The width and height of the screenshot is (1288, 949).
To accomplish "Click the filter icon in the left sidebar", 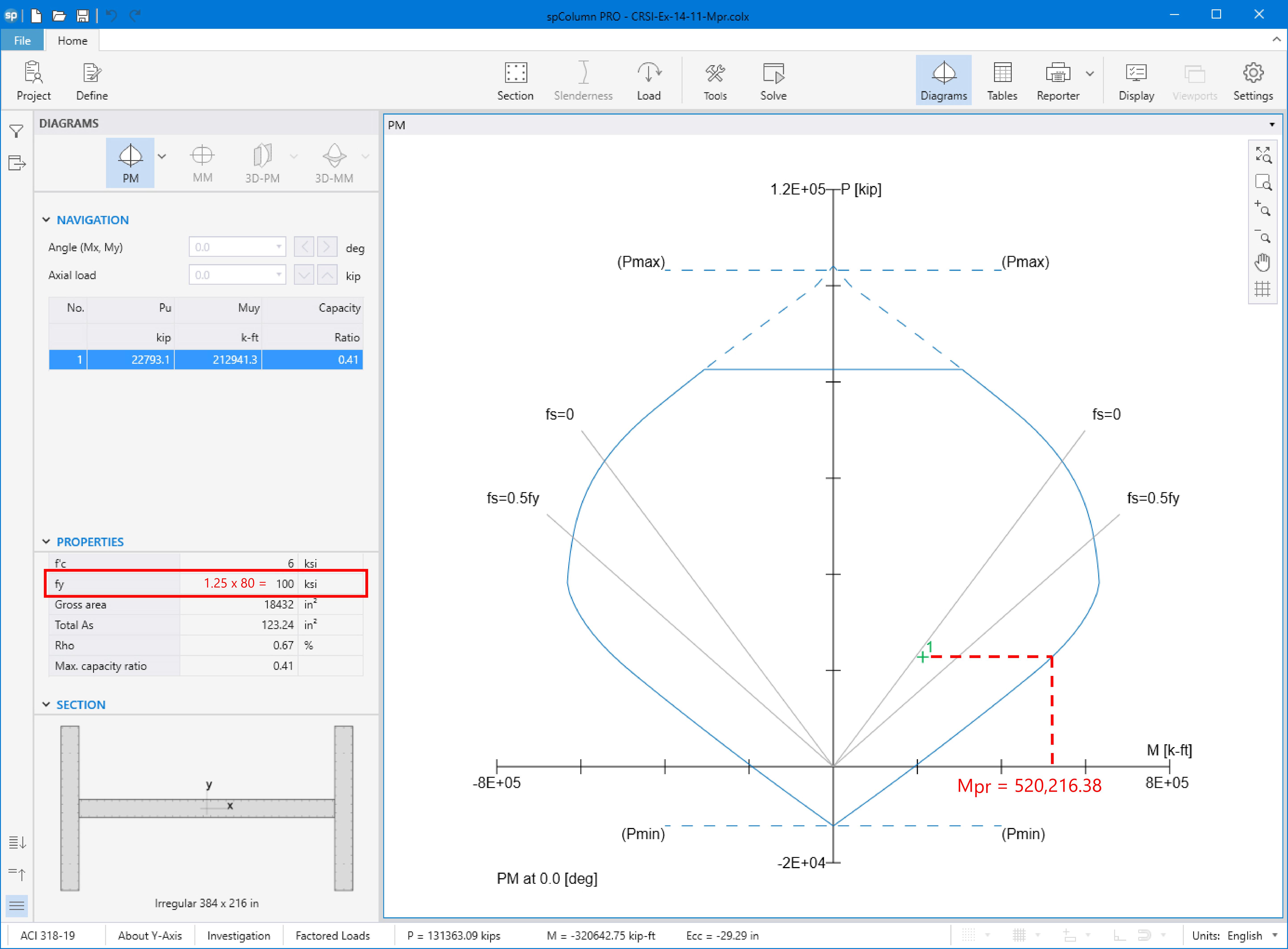I will point(17,132).
